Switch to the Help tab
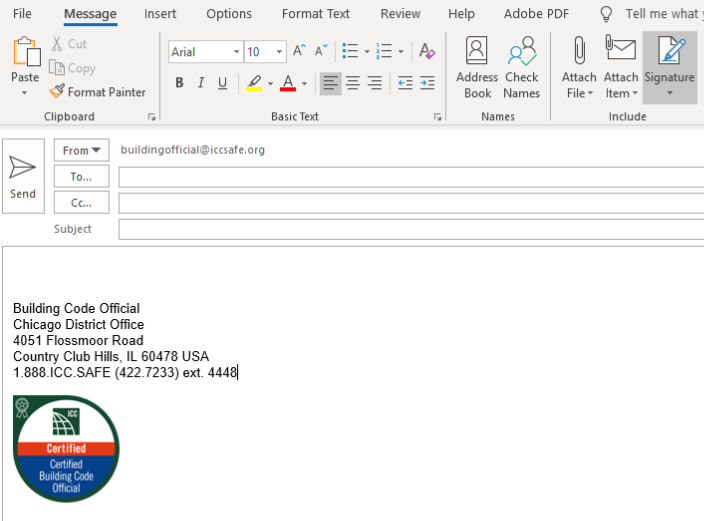The width and height of the screenshot is (704, 521). click(x=461, y=14)
